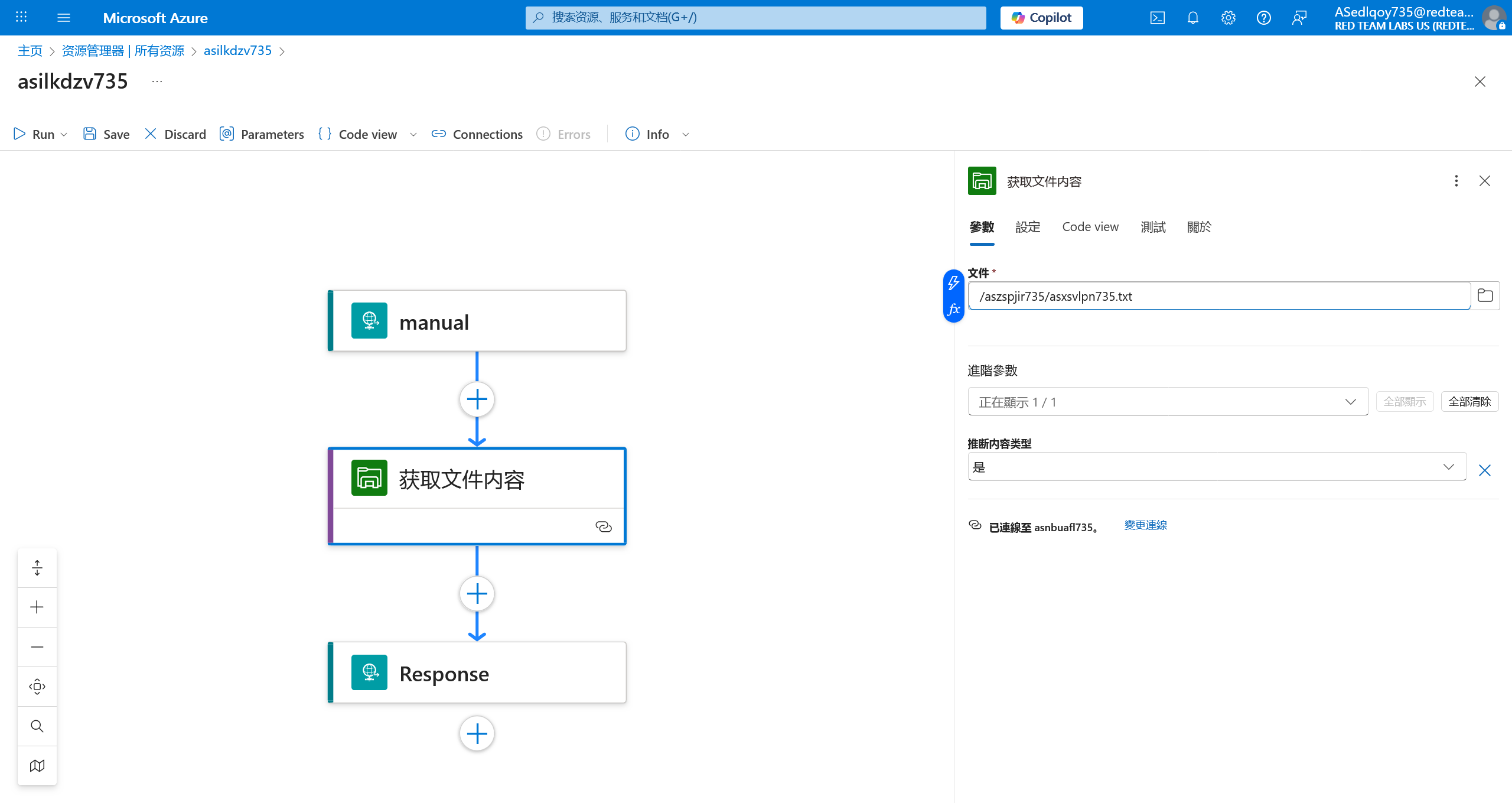Click the portal settings gear icon
Screen dimensions: 1512x803
(1228, 18)
